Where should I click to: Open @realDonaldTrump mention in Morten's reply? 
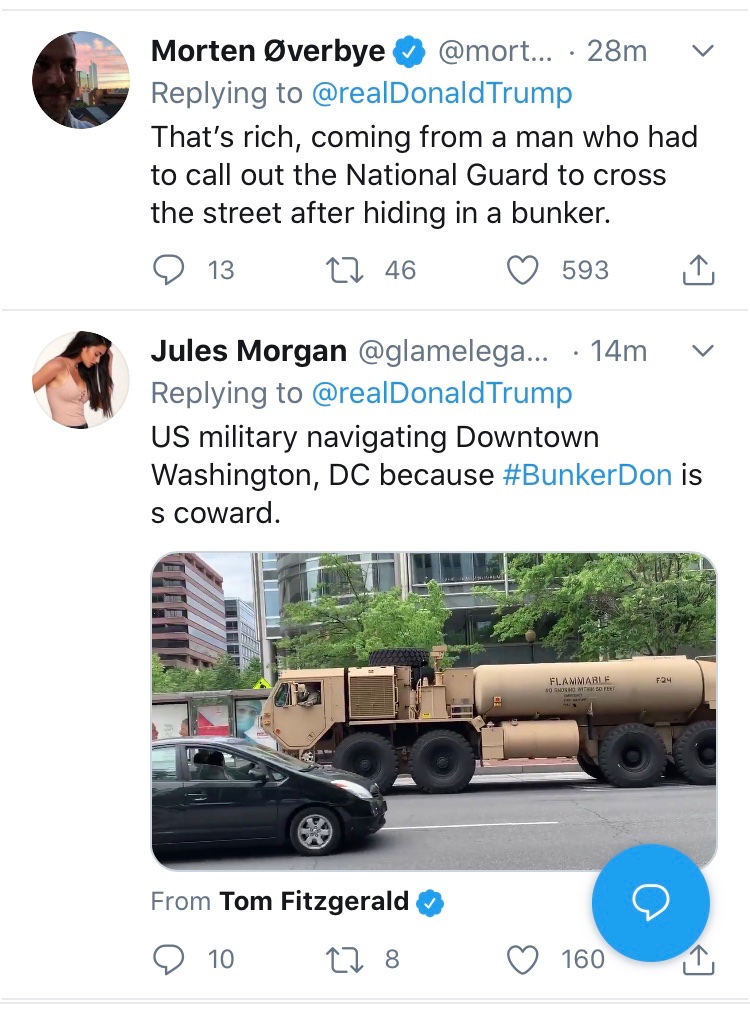(442, 93)
